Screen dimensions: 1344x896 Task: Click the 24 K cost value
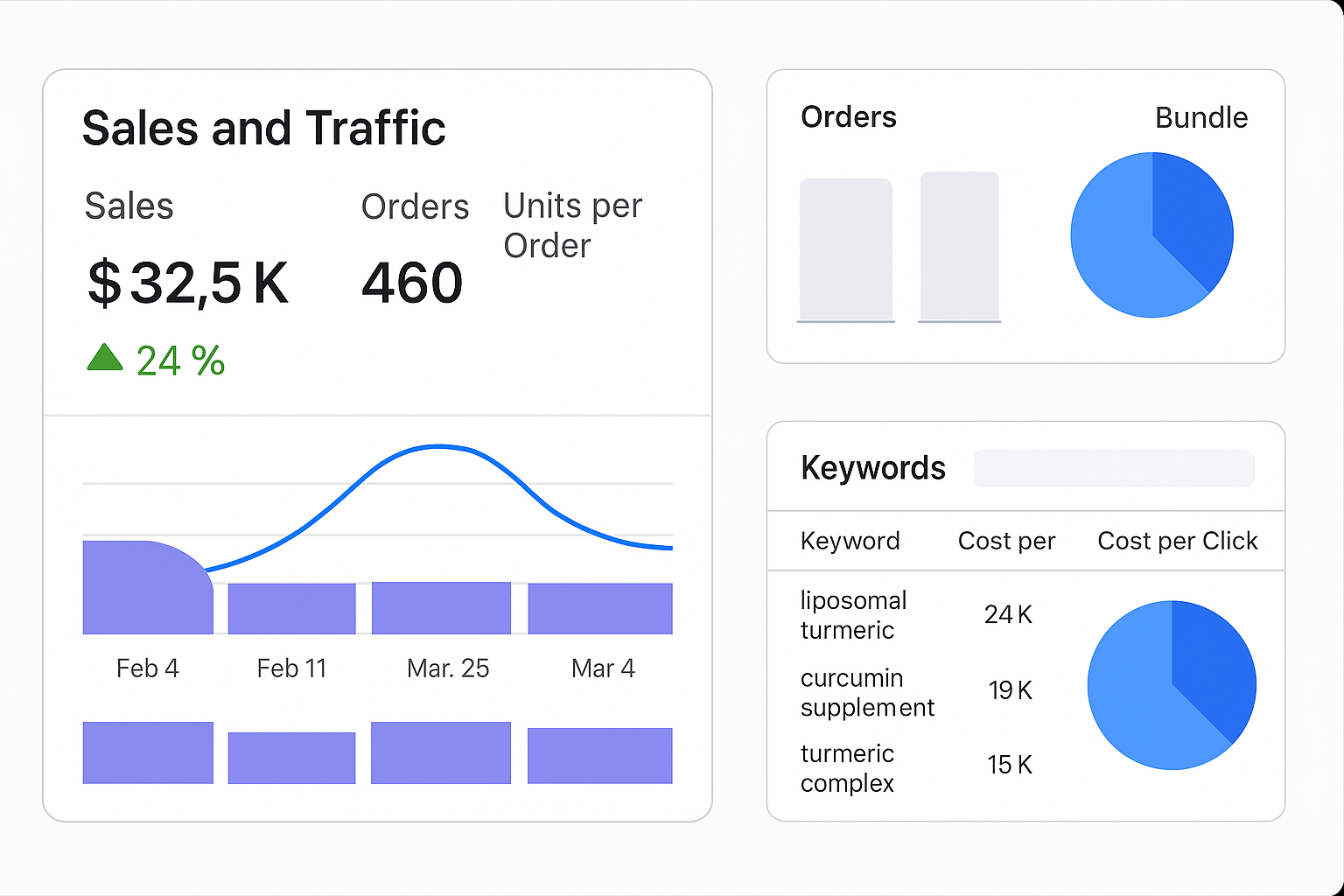(x=1008, y=615)
